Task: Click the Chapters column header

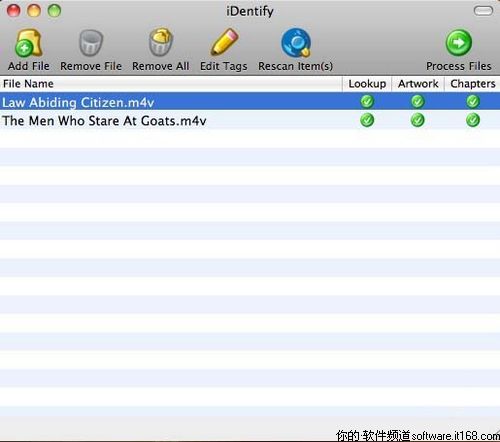Action: tap(472, 84)
